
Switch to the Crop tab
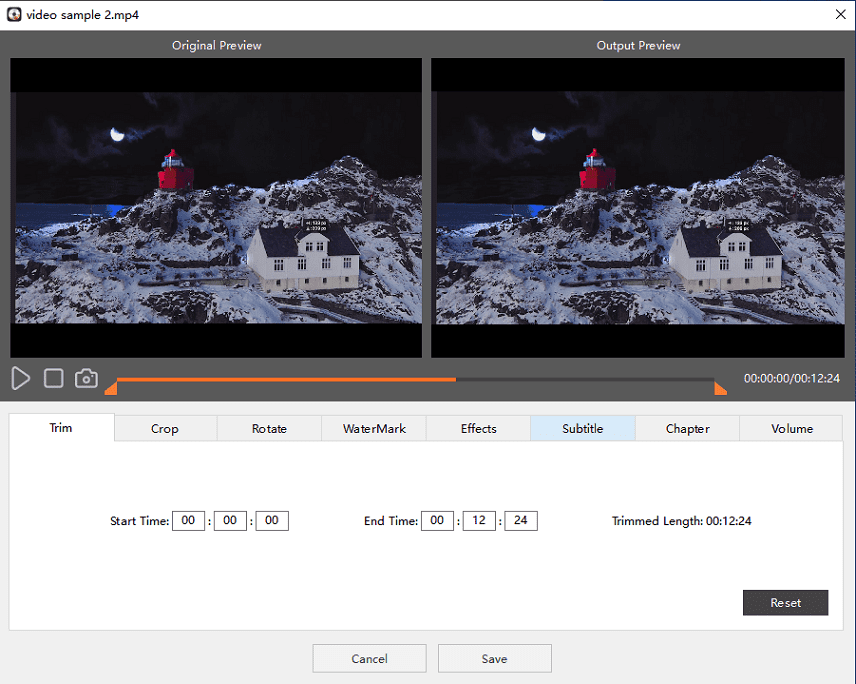(165, 428)
